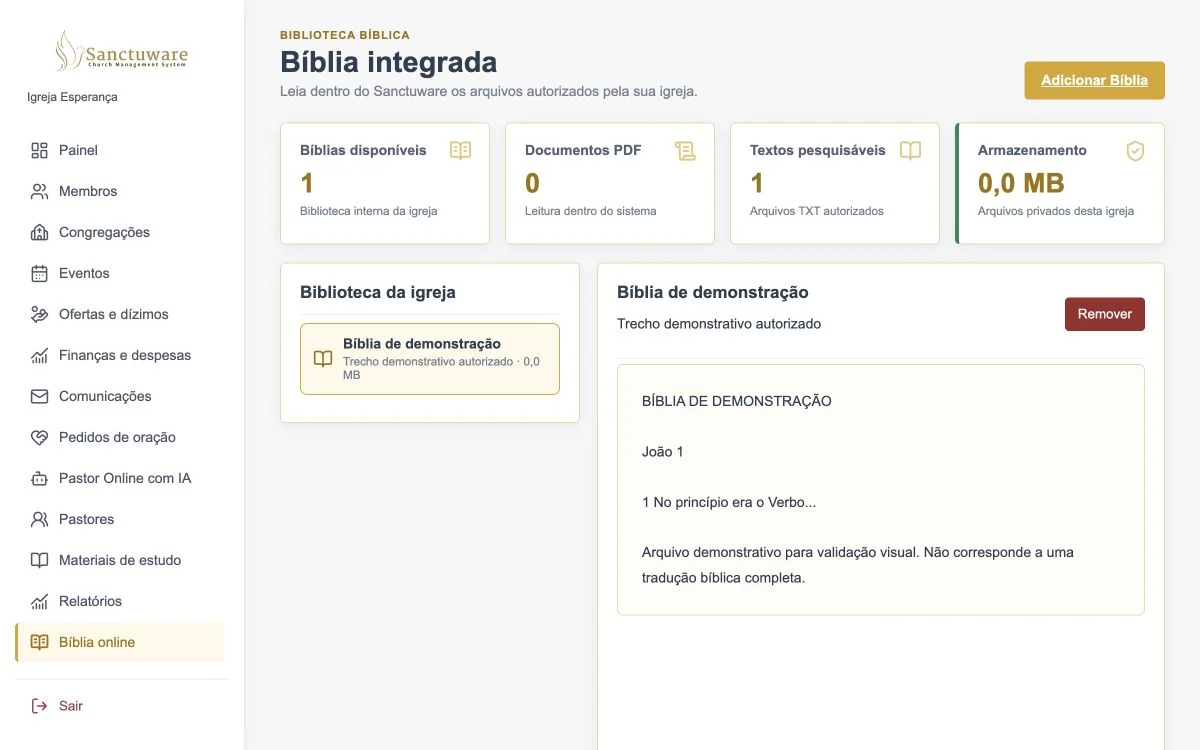The height and width of the screenshot is (750, 1200).
Task: Click the 'João 1' chapter text
Action: pos(663,452)
